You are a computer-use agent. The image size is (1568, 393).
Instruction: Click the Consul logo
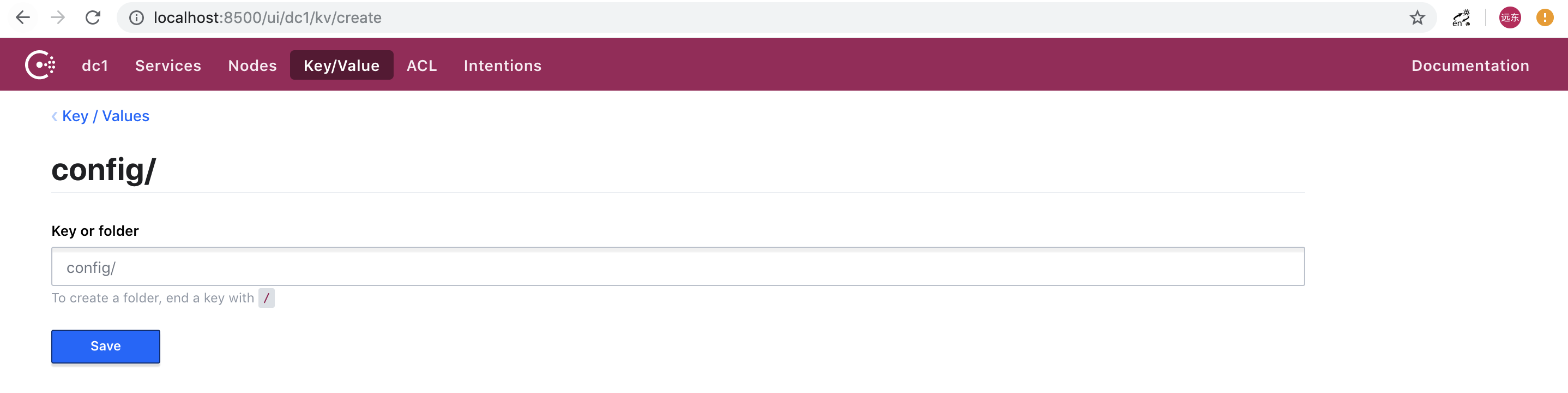tap(40, 65)
